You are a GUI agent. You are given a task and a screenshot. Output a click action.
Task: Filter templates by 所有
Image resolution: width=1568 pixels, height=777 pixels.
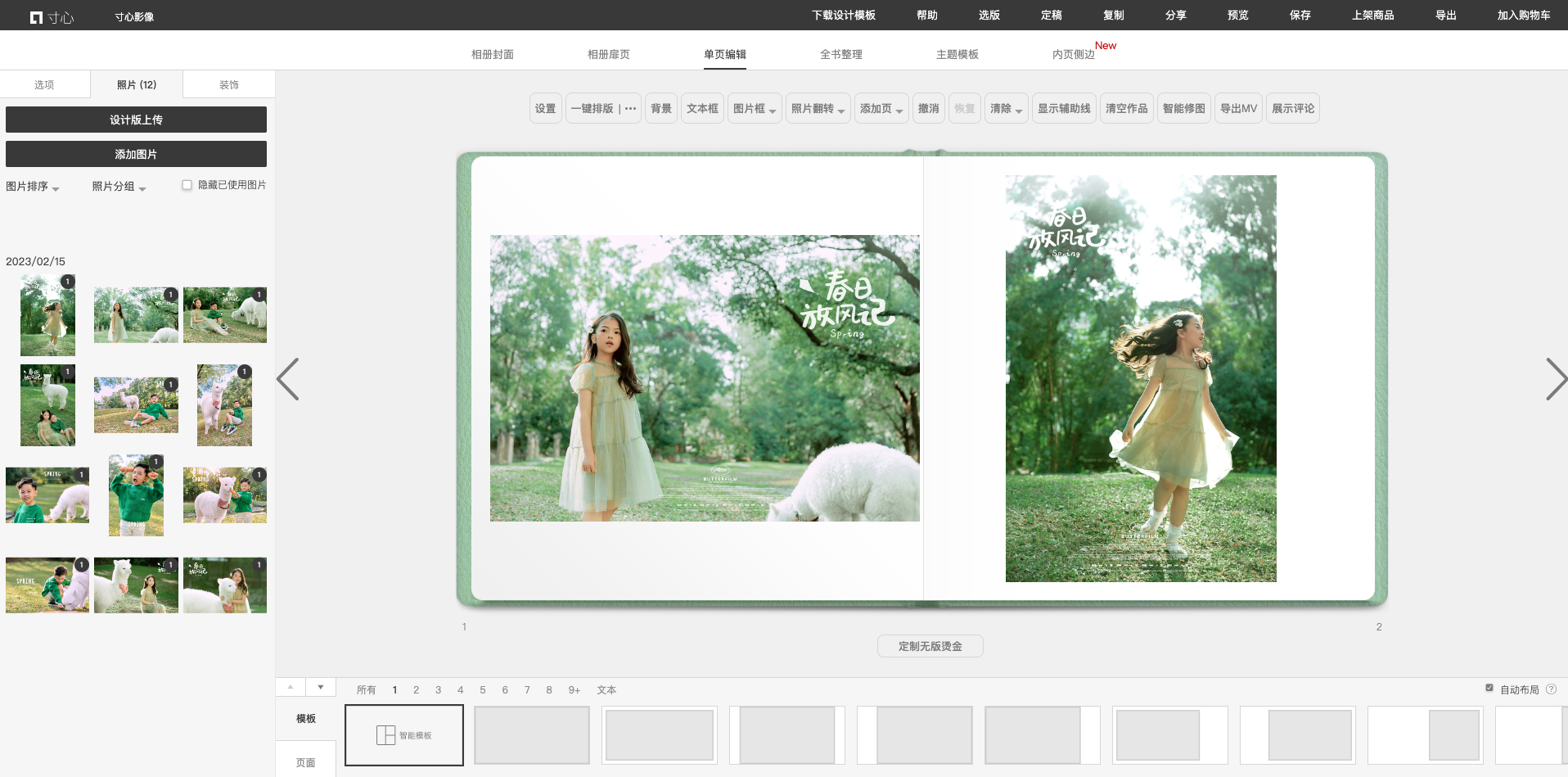tap(367, 690)
